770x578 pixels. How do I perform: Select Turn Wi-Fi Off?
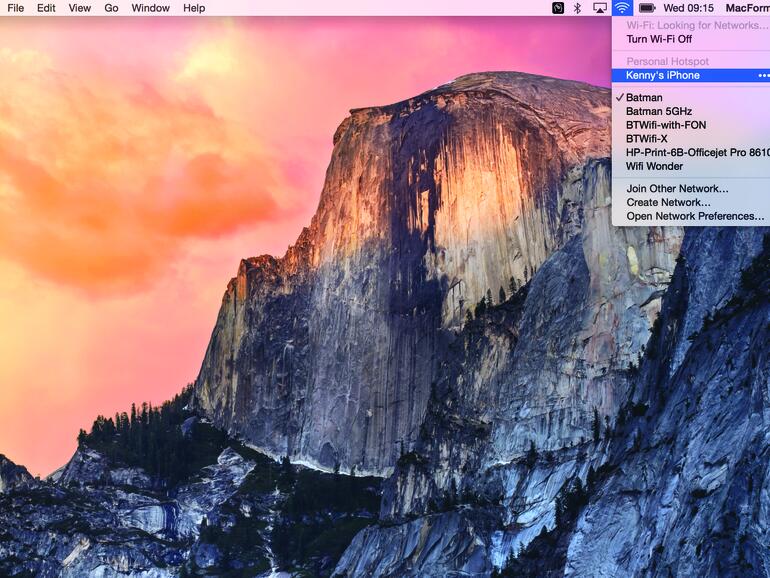(x=691, y=39)
